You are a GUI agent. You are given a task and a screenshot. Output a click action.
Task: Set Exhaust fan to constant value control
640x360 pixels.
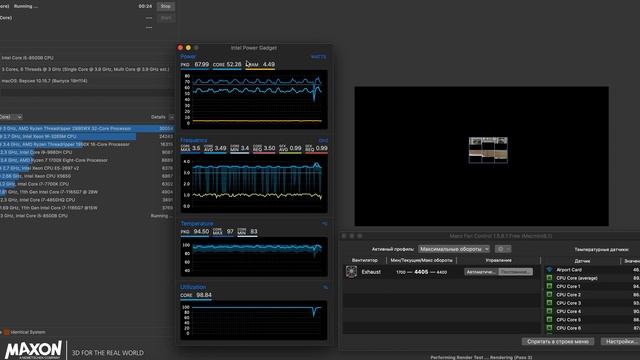pos(516,272)
